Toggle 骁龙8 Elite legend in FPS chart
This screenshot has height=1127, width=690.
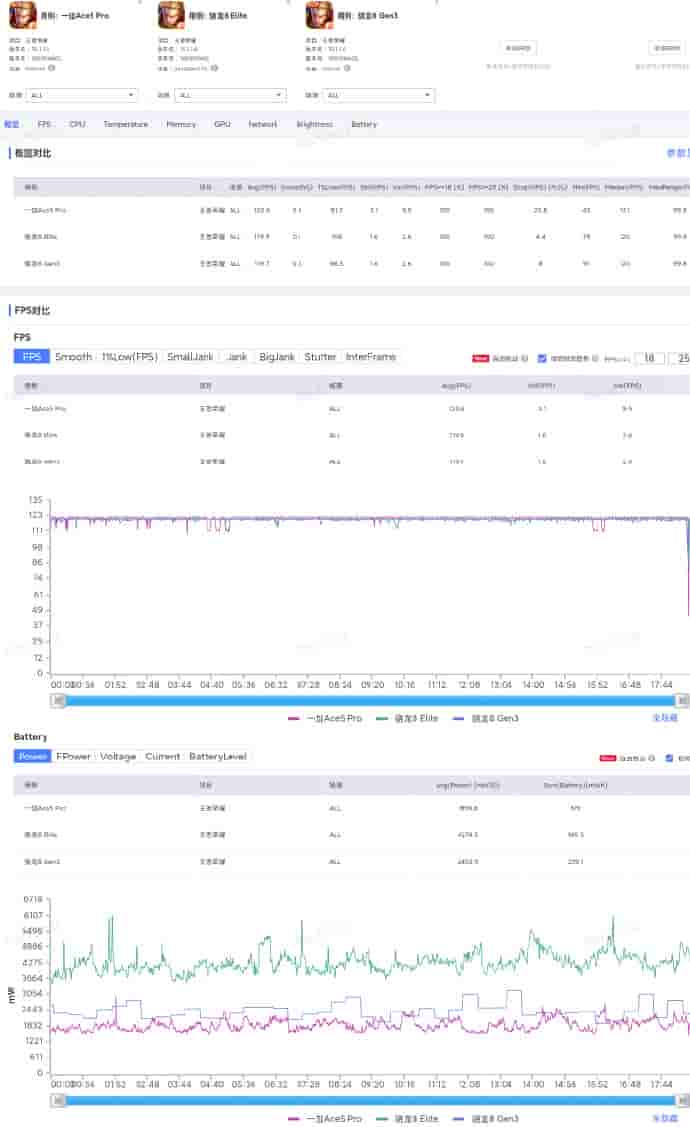click(x=410, y=719)
